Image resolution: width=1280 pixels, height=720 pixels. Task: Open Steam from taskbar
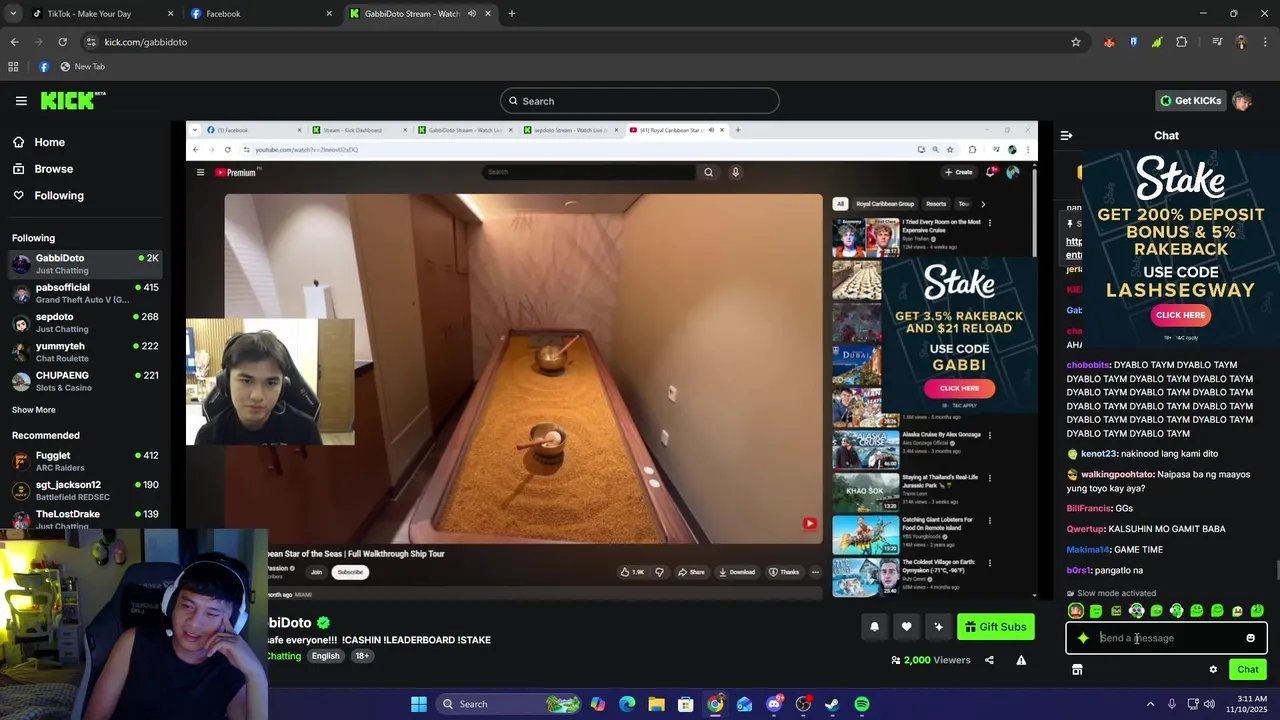pyautogui.click(x=832, y=704)
